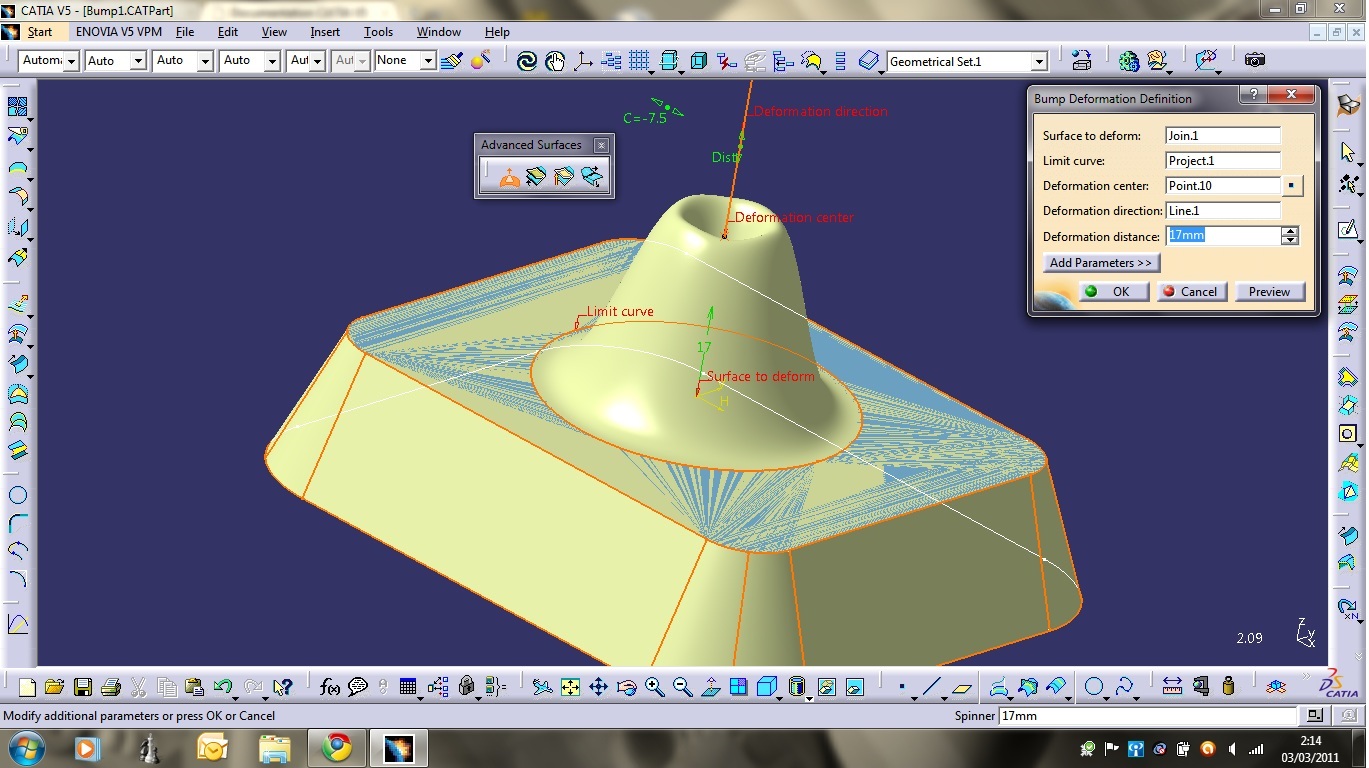The width and height of the screenshot is (1369, 768).
Task: Click the Deformation center field Point.10
Action: [1223, 186]
